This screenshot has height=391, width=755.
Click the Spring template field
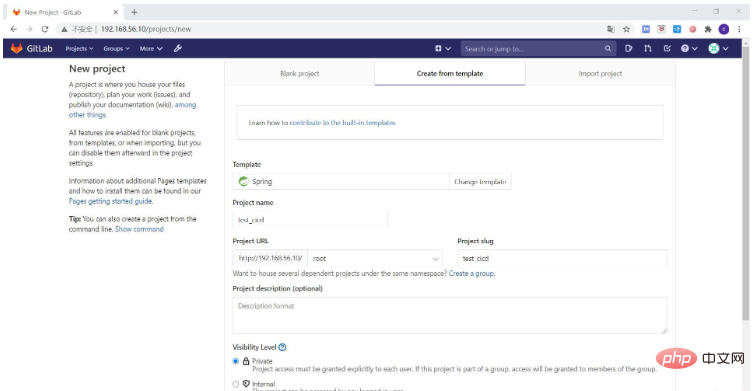(341, 182)
